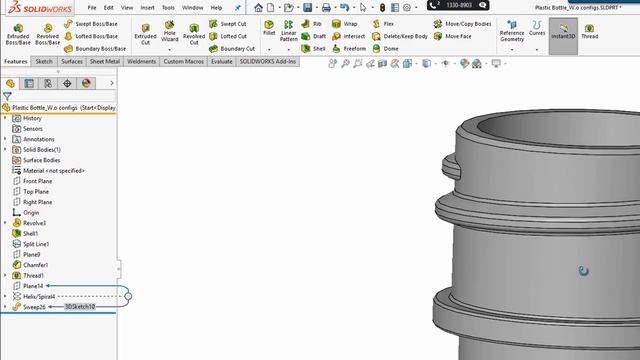Open the DisplayManager tab icon
The width and height of the screenshot is (640, 360).
pyautogui.click(x=86, y=83)
